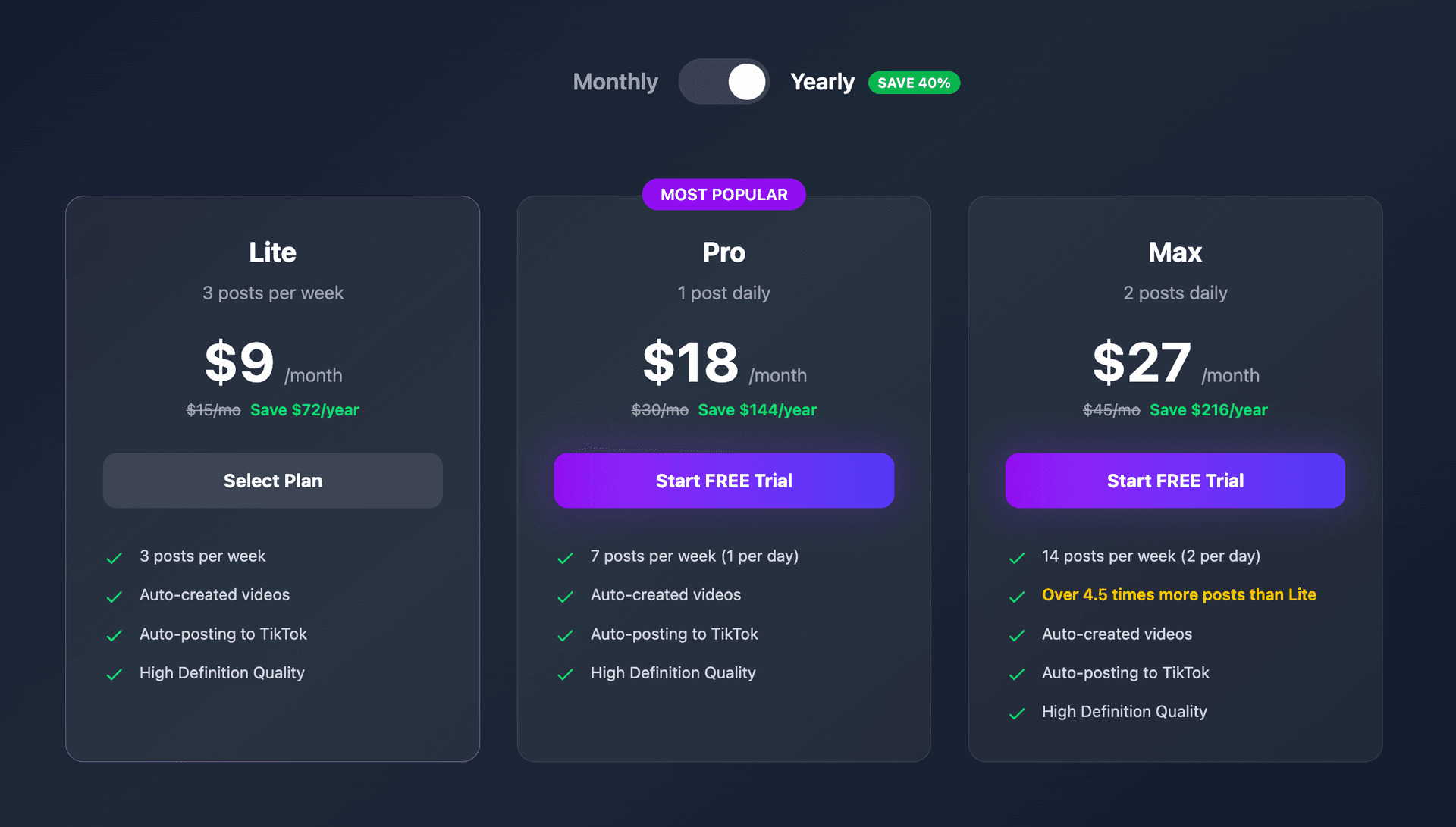Click the Yearly billing label

pos(822,82)
